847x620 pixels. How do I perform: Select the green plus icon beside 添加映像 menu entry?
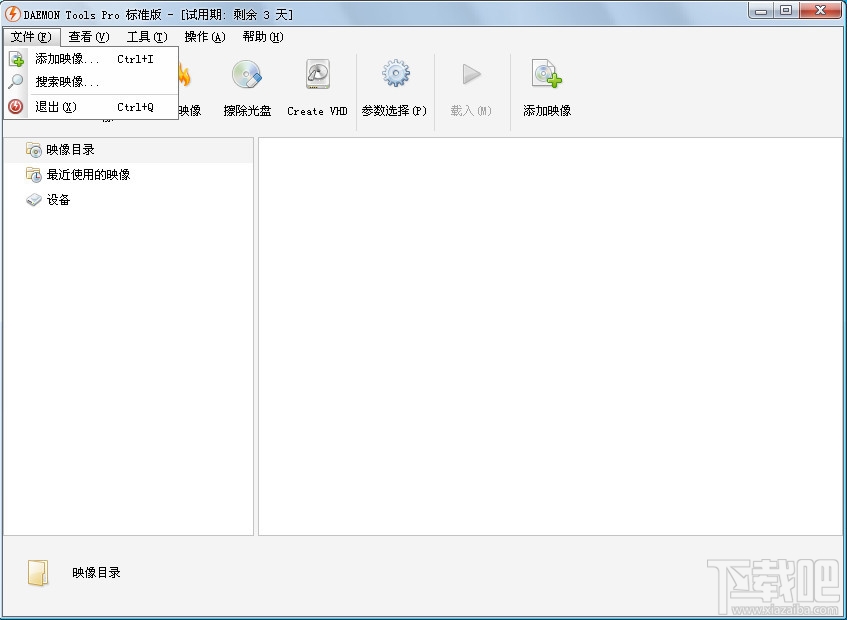click(17, 58)
